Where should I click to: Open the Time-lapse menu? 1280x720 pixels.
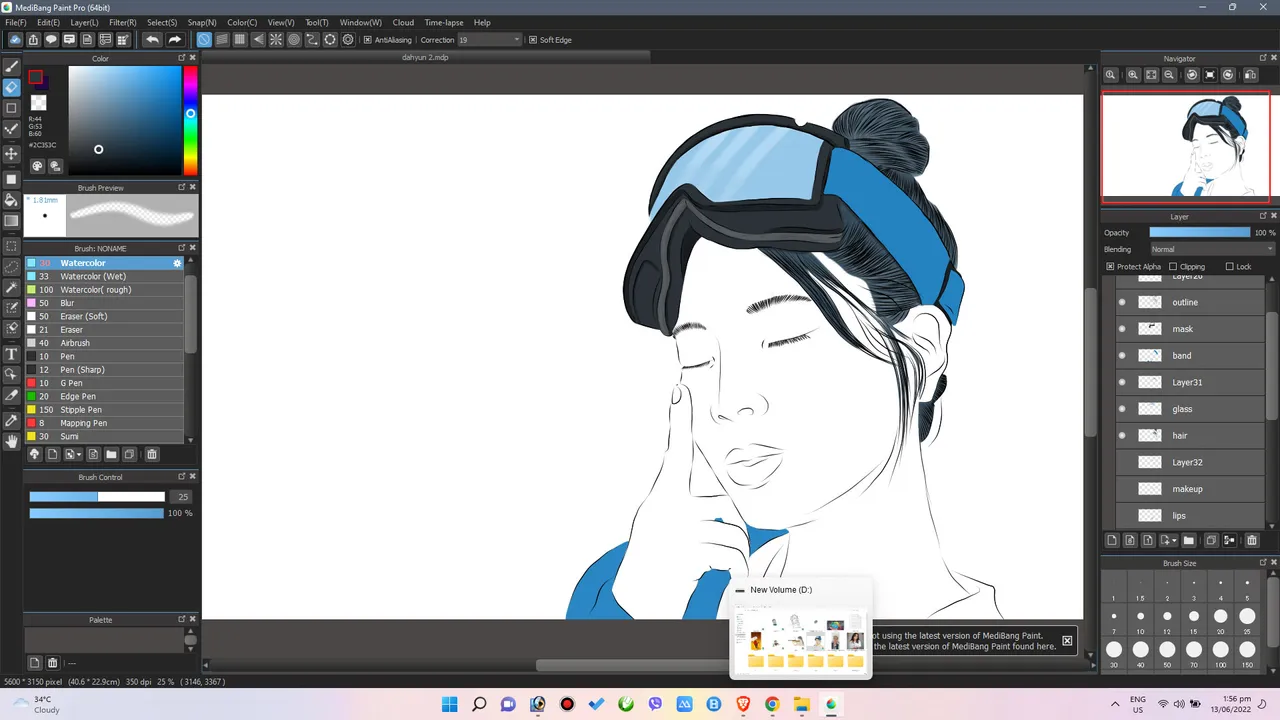click(x=444, y=22)
